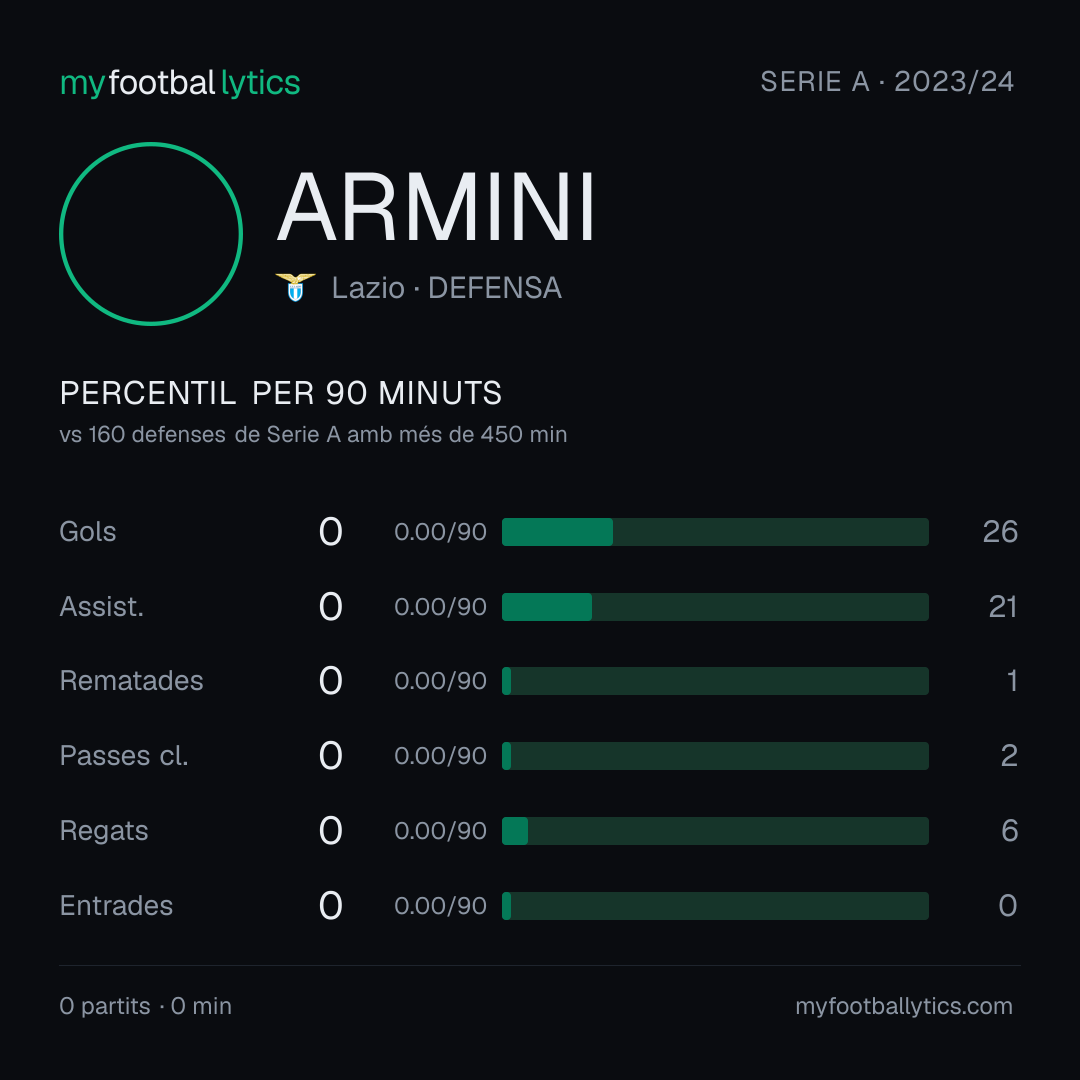1080x1080 pixels.
Task: Click the Assist. percentile bar
Action: [715, 607]
